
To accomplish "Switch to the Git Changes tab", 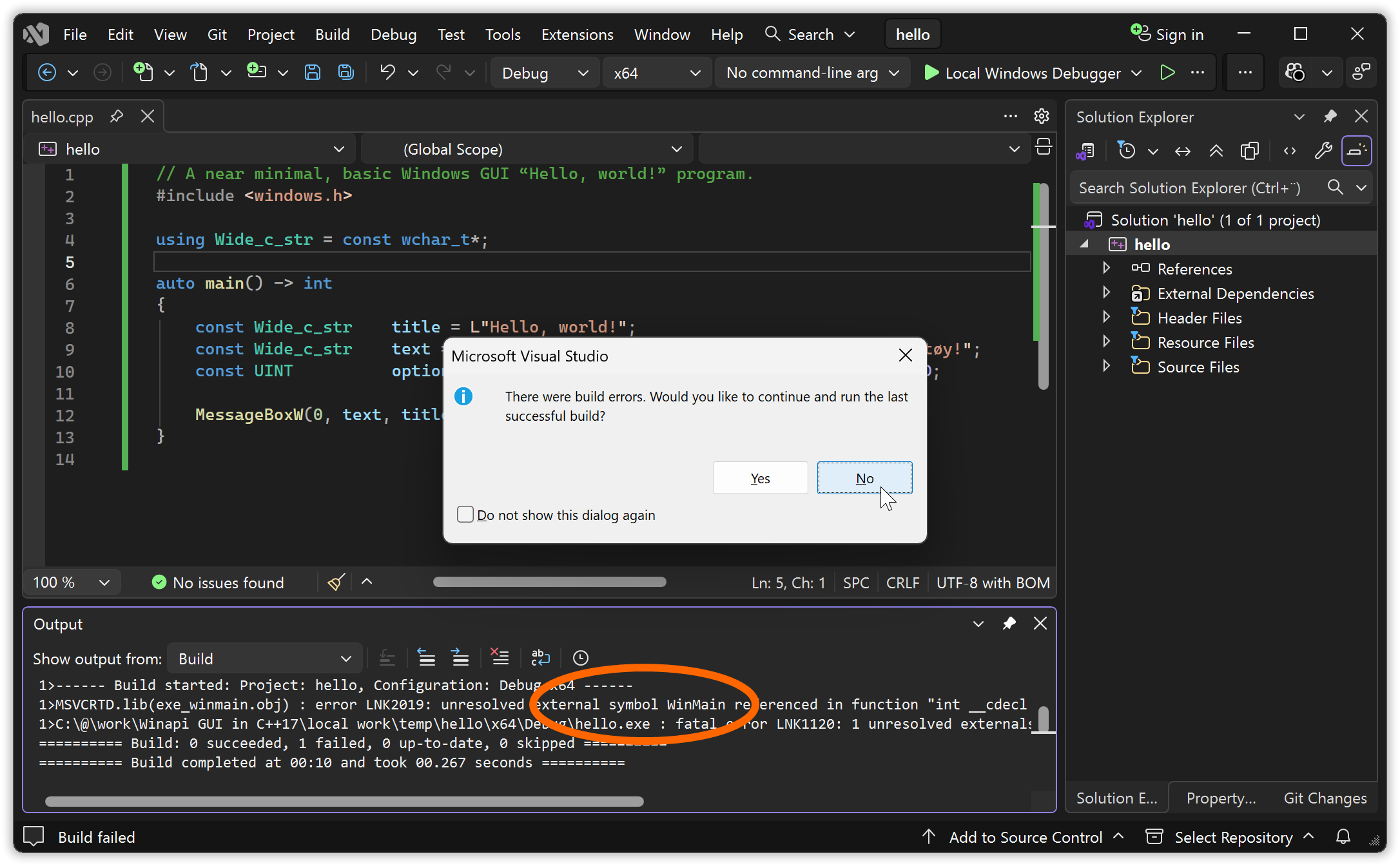I will click(x=1325, y=798).
